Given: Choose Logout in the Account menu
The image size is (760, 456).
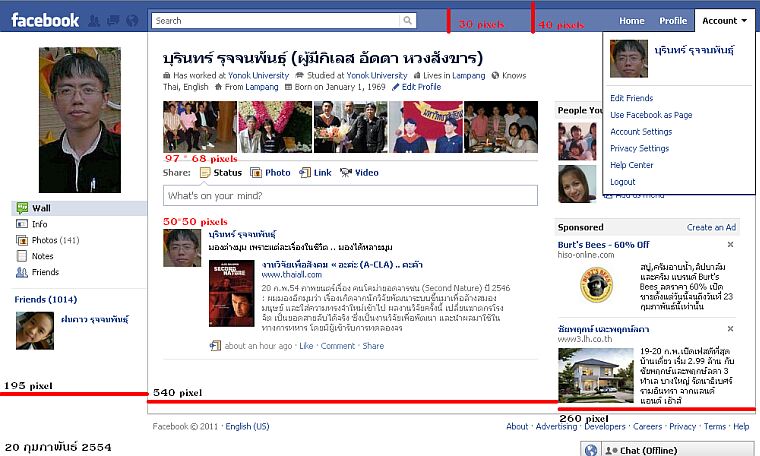Looking at the screenshot, I should [623, 182].
